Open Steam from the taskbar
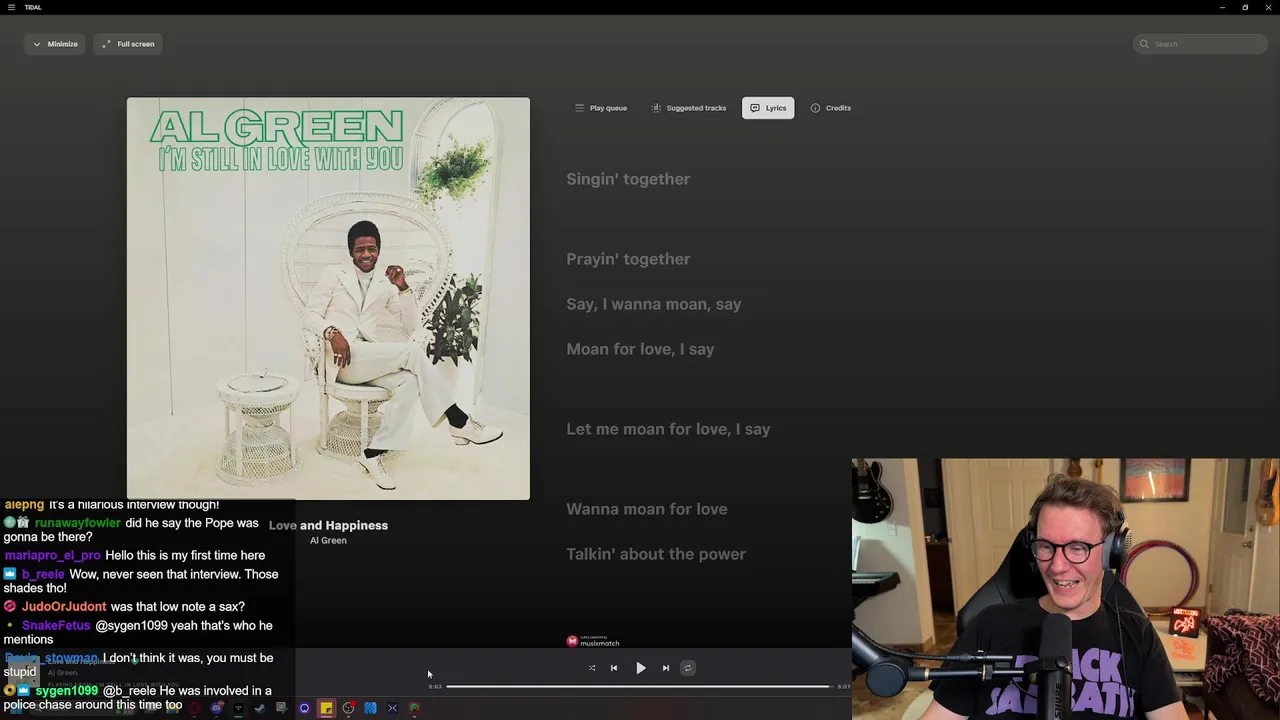This screenshot has height=720, width=1280. (x=260, y=708)
